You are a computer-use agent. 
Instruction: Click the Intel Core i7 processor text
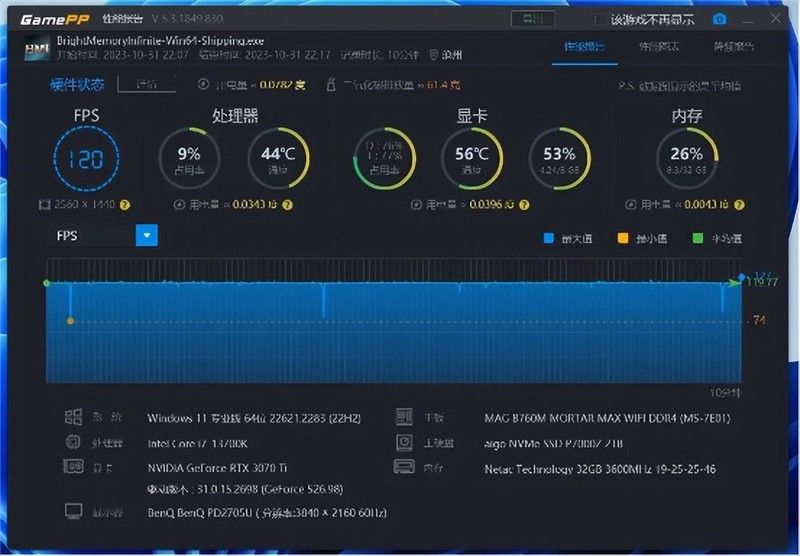(x=197, y=444)
